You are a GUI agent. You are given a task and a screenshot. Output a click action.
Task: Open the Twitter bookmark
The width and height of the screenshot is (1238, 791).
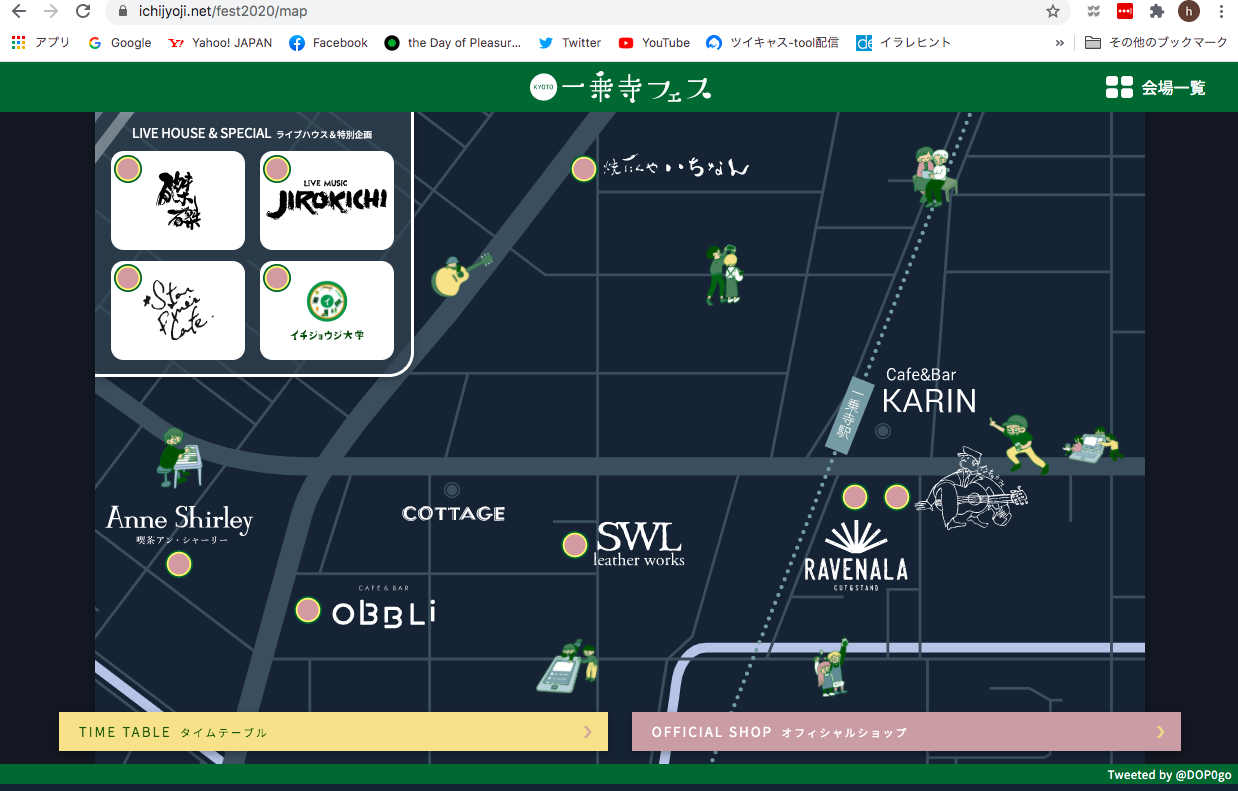click(570, 43)
